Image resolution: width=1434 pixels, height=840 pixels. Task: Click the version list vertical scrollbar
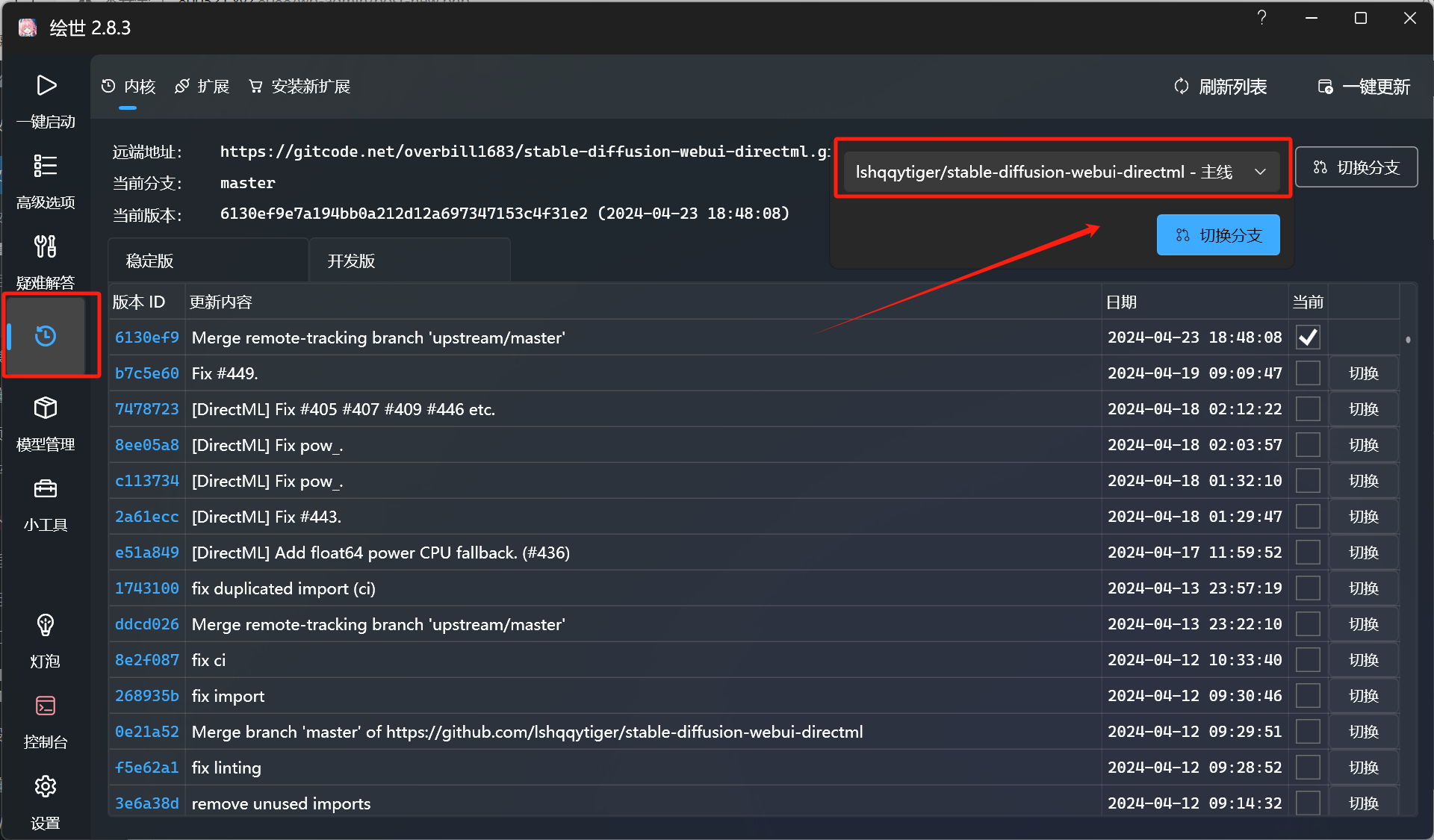1408,340
